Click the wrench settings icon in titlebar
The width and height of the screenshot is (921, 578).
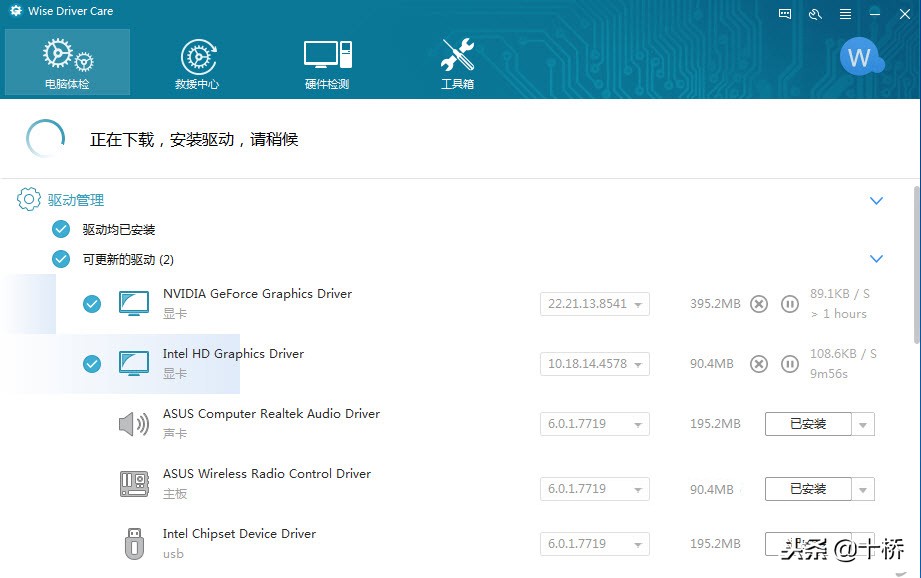[813, 14]
